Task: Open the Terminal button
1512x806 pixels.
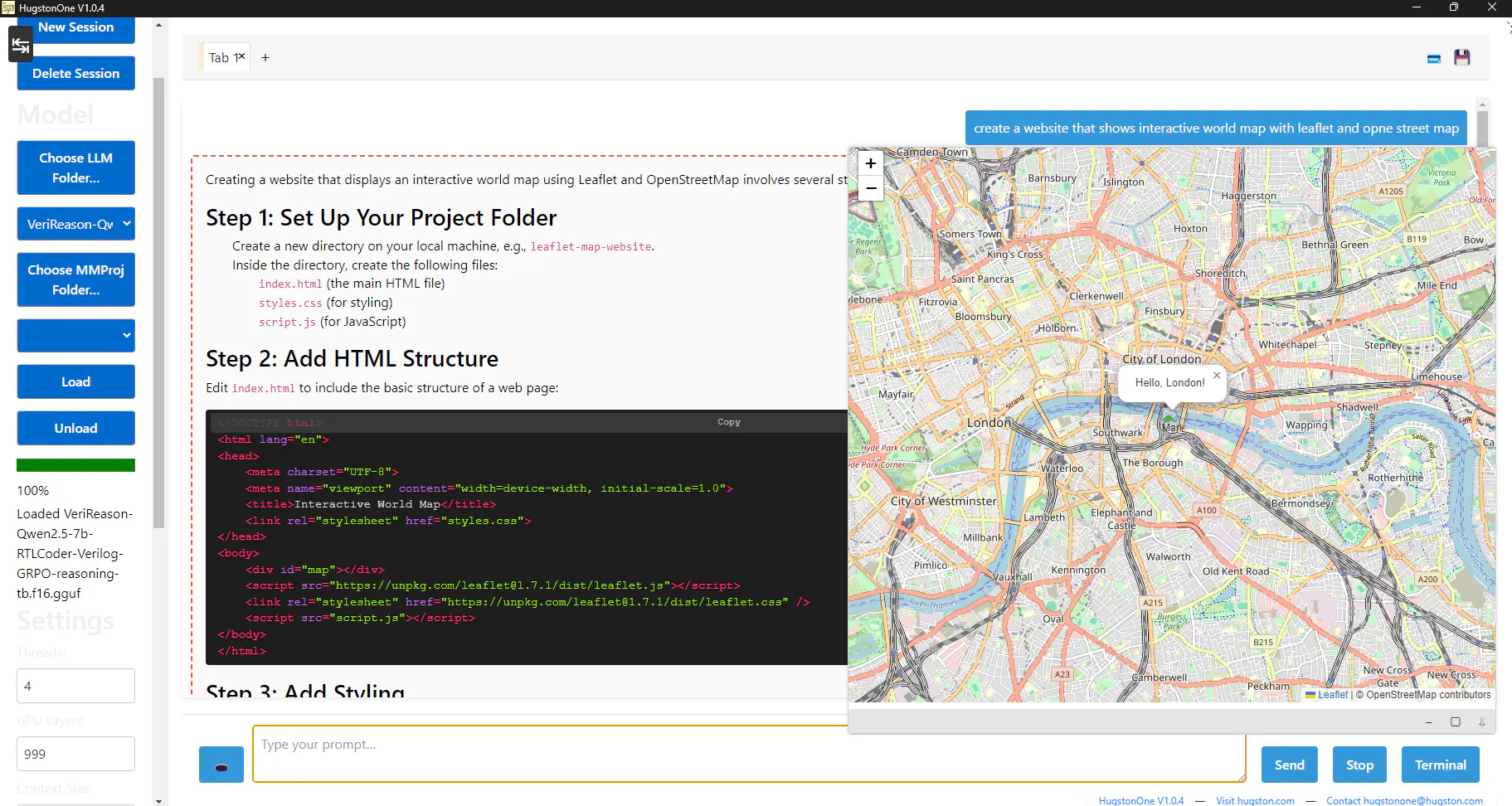Action: click(x=1441, y=765)
